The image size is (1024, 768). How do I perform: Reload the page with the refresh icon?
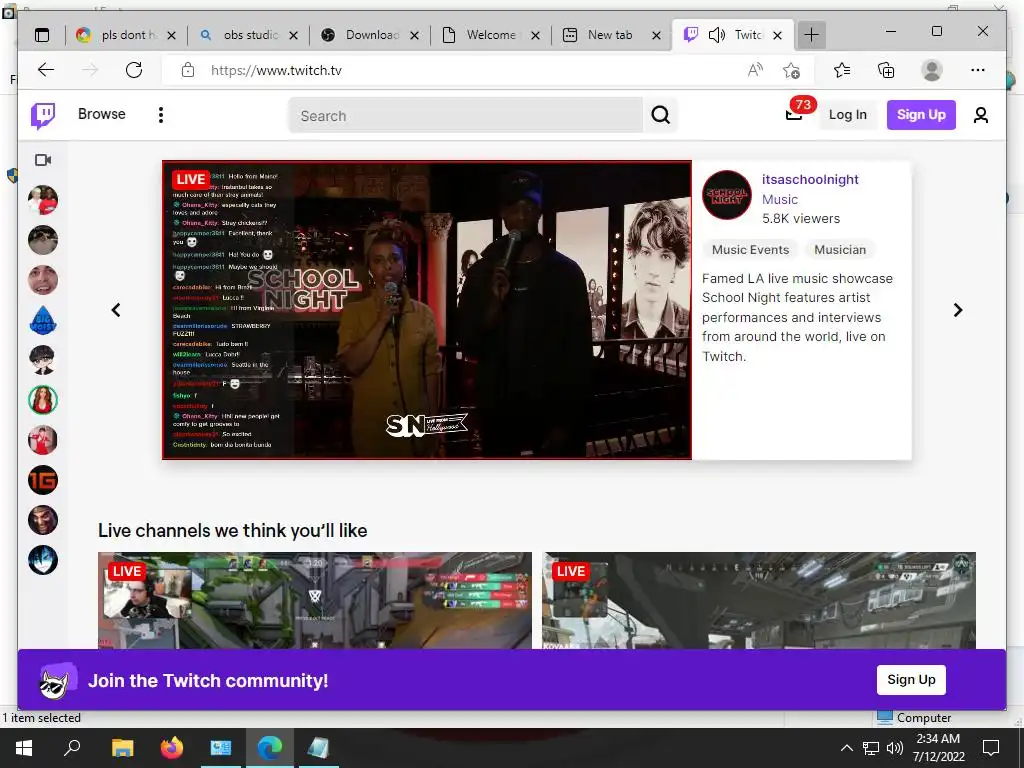[x=134, y=70]
